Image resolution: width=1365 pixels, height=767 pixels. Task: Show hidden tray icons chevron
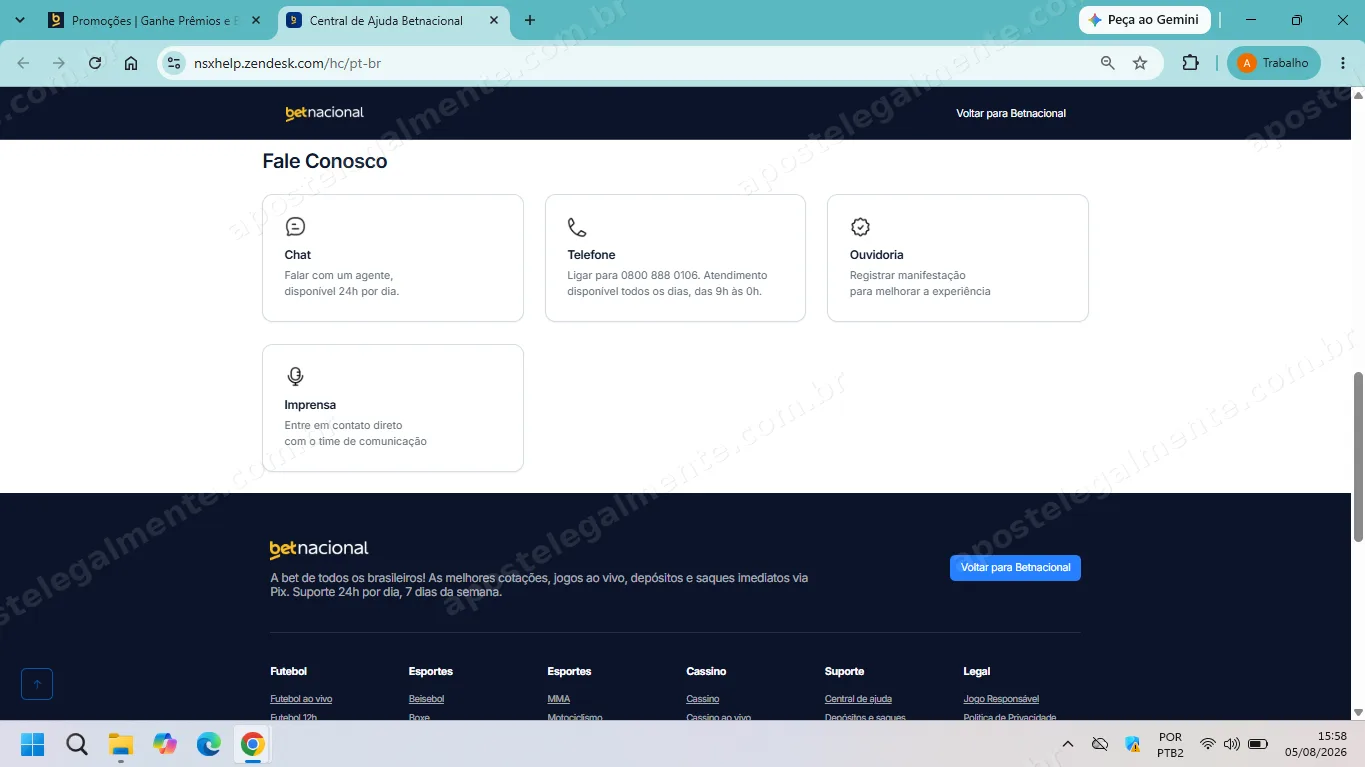pos(1068,744)
